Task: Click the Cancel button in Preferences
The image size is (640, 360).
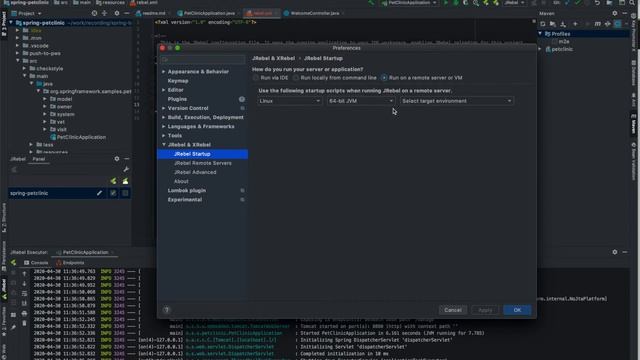Action: [453, 310]
